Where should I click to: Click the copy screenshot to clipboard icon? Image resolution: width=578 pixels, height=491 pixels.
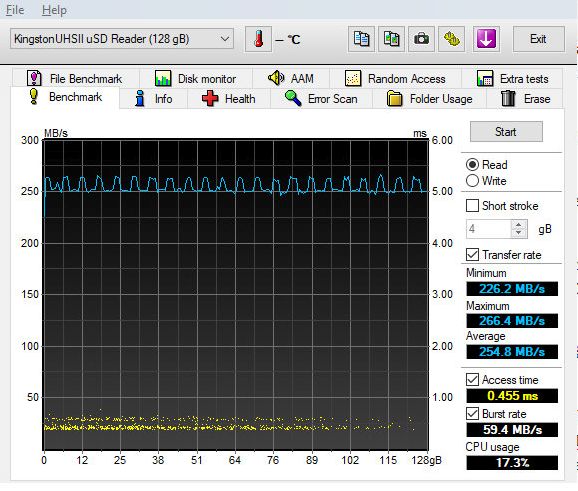coord(391,39)
